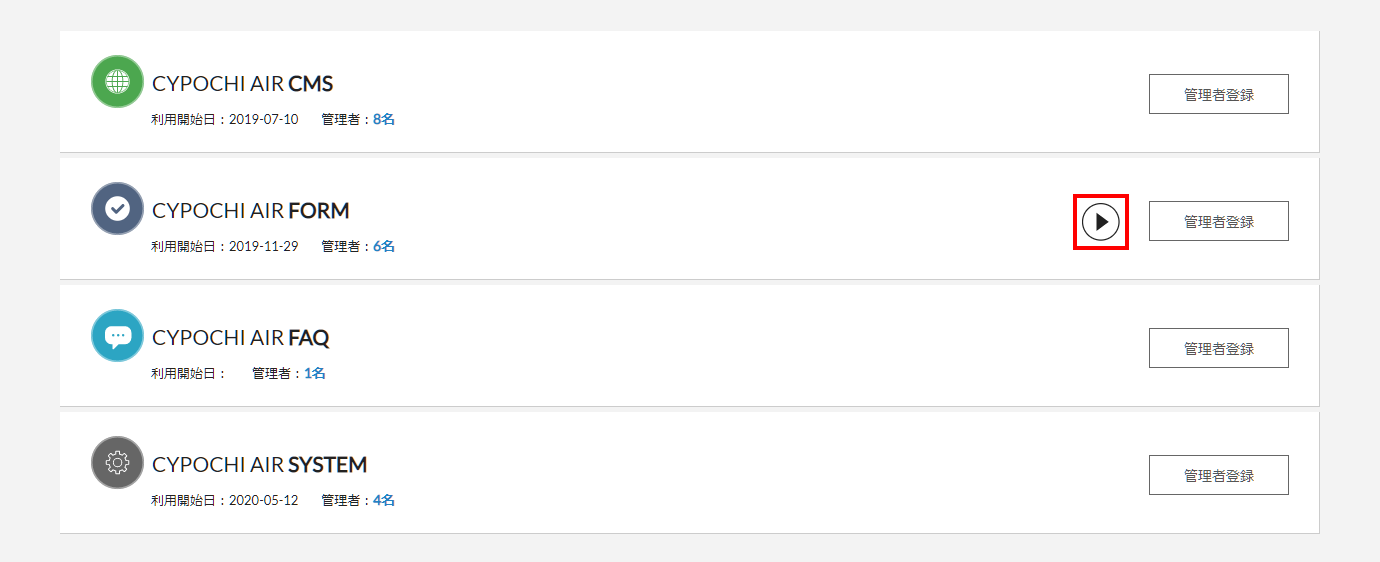1380x562 pixels.
Task: Click the CMS start date 2019-07-10
Action: (263, 119)
